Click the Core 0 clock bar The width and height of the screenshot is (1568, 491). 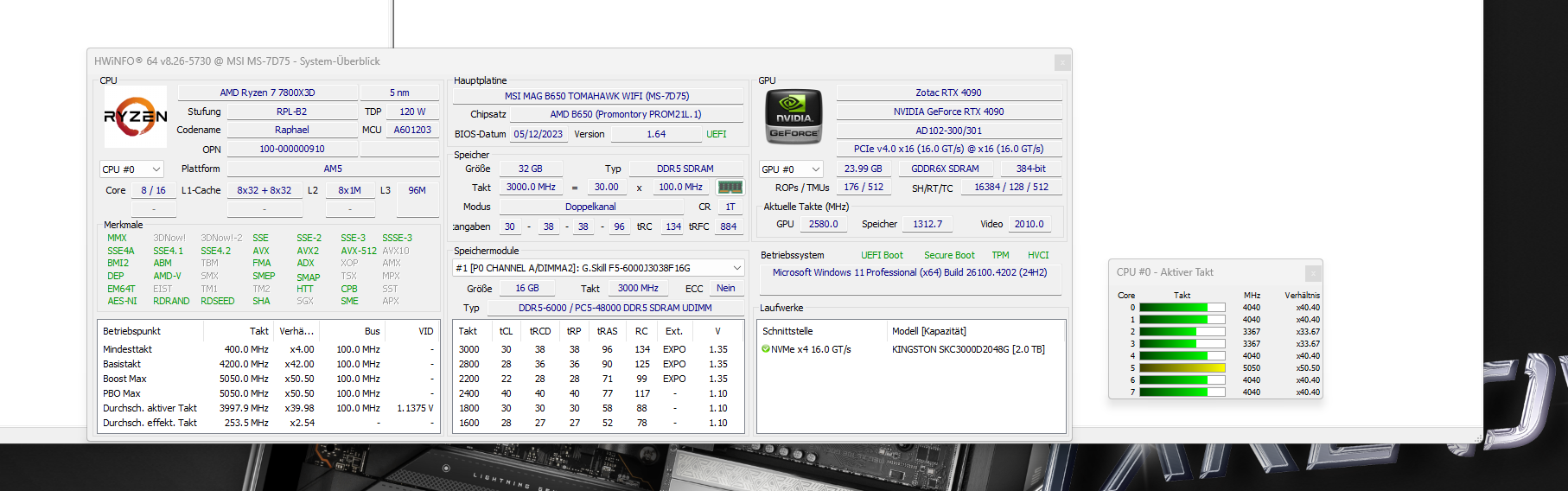click(x=1182, y=308)
